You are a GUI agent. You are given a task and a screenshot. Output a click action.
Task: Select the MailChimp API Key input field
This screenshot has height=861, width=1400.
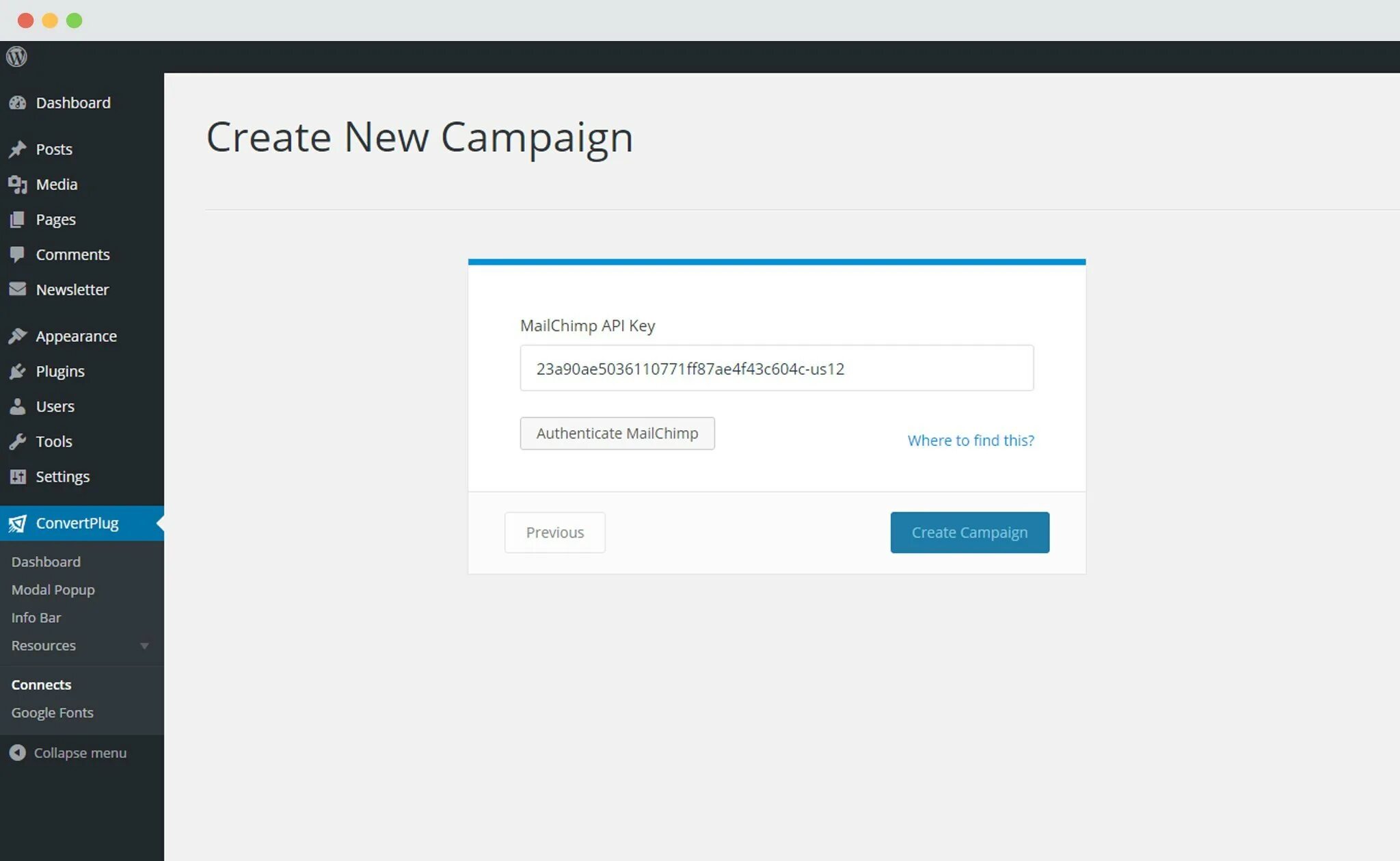(x=777, y=368)
